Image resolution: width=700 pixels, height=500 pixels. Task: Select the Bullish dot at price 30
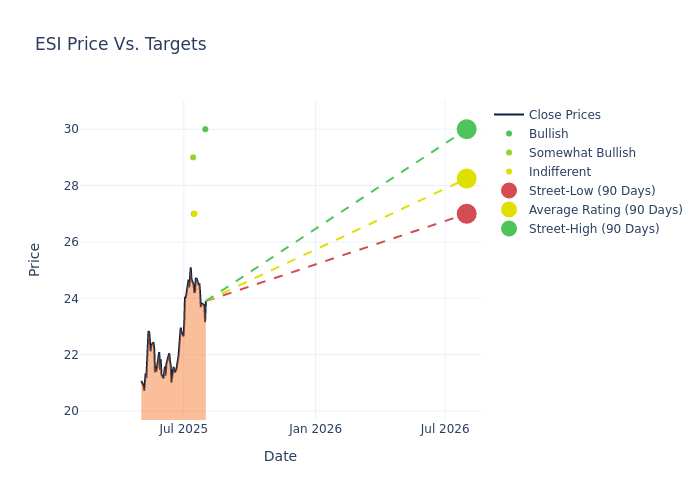(205, 129)
